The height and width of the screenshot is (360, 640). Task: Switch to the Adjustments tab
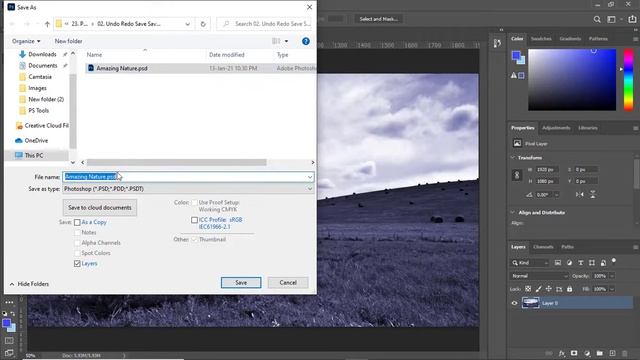click(x=556, y=128)
